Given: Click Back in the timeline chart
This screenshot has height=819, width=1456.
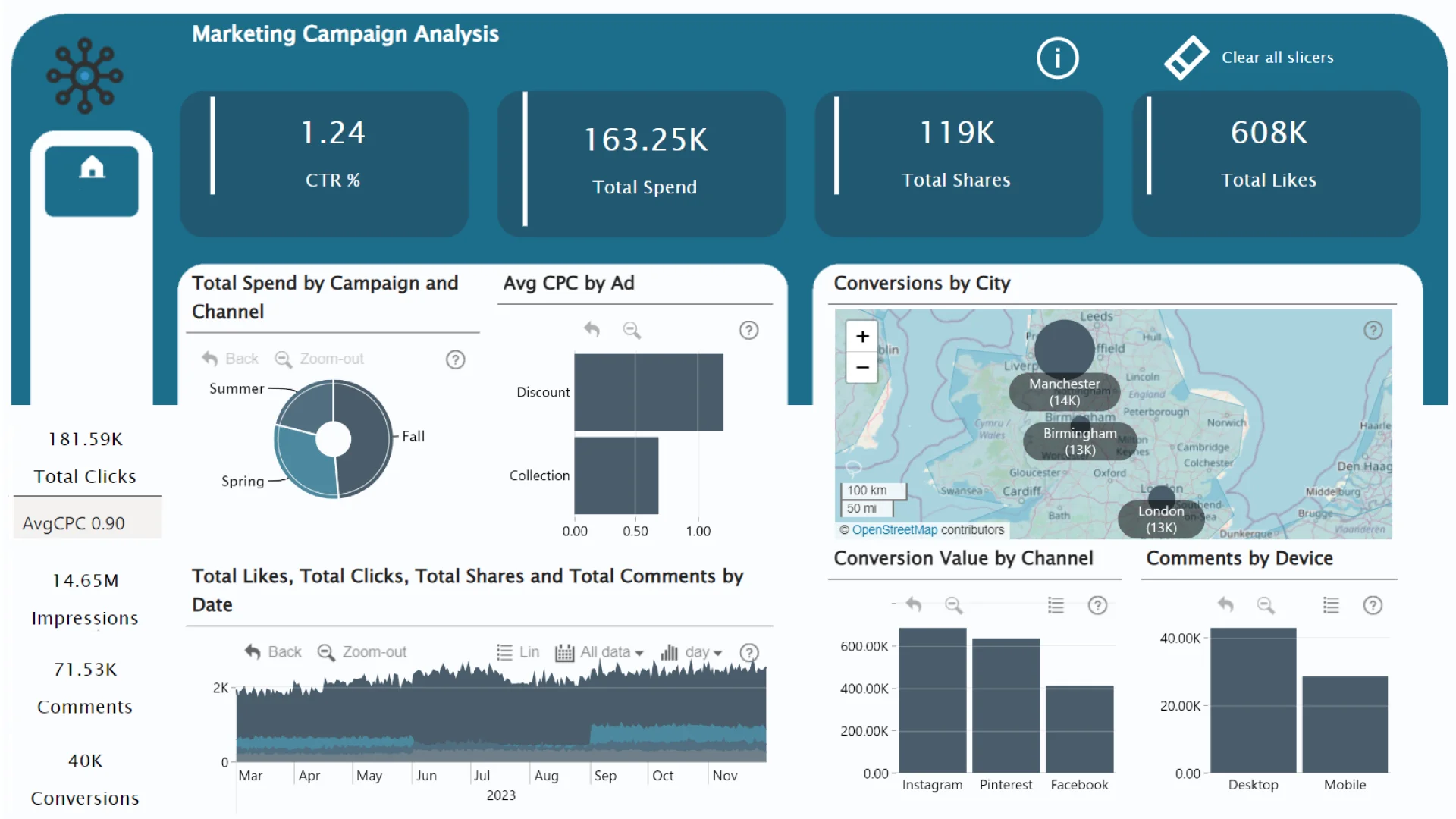Looking at the screenshot, I should 273,652.
